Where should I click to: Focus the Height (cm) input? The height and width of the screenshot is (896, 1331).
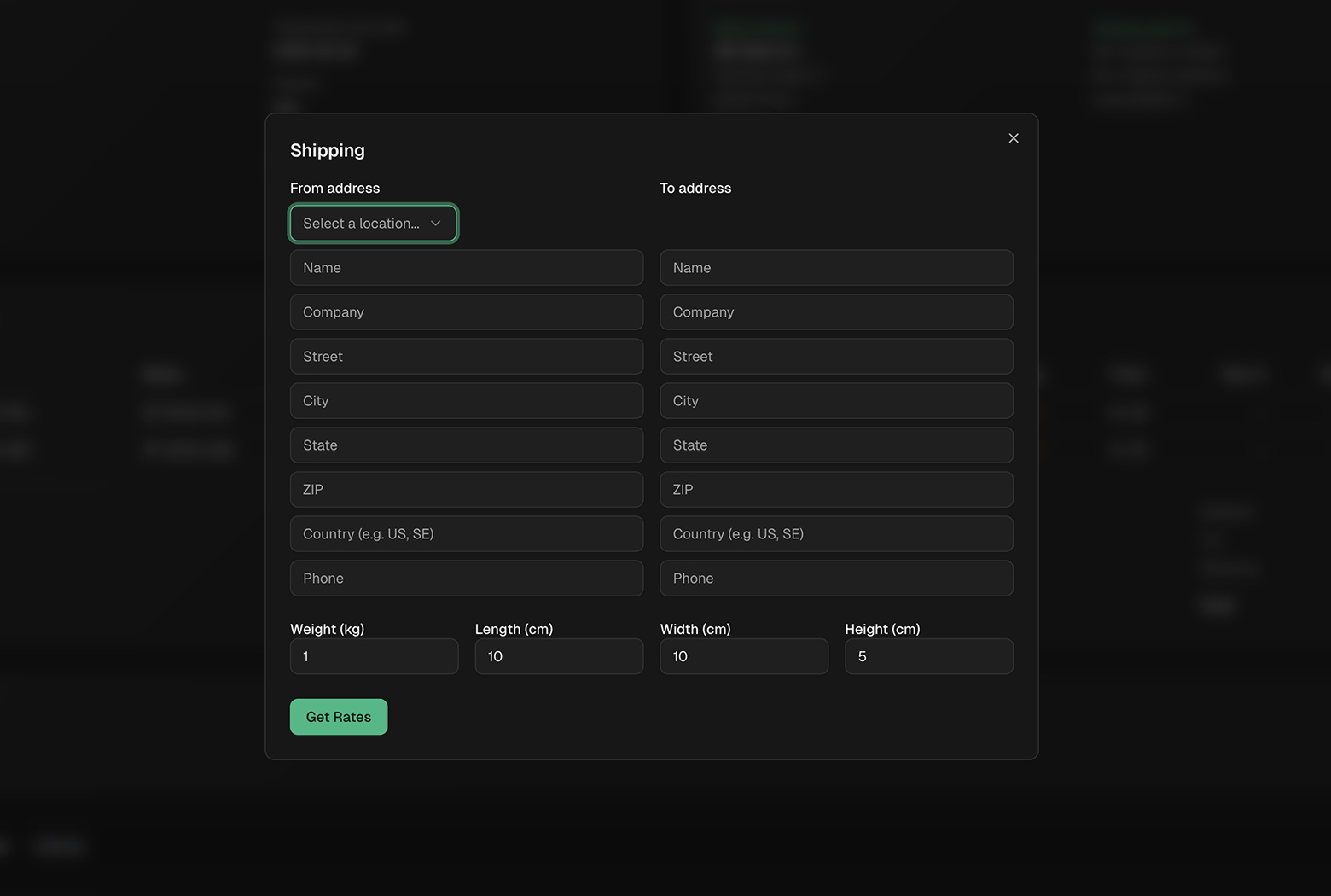(928, 656)
